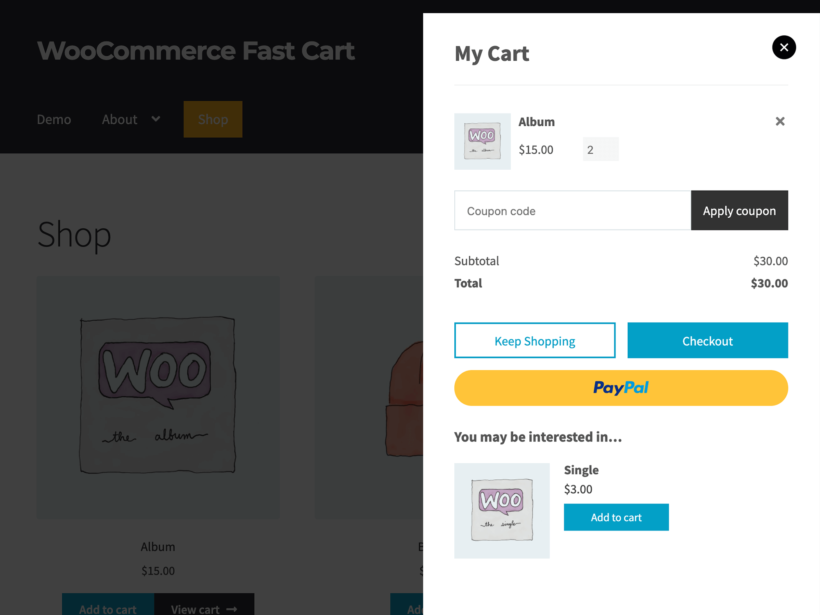Remove the Album item from cart
The image size is (820, 615).
click(780, 121)
